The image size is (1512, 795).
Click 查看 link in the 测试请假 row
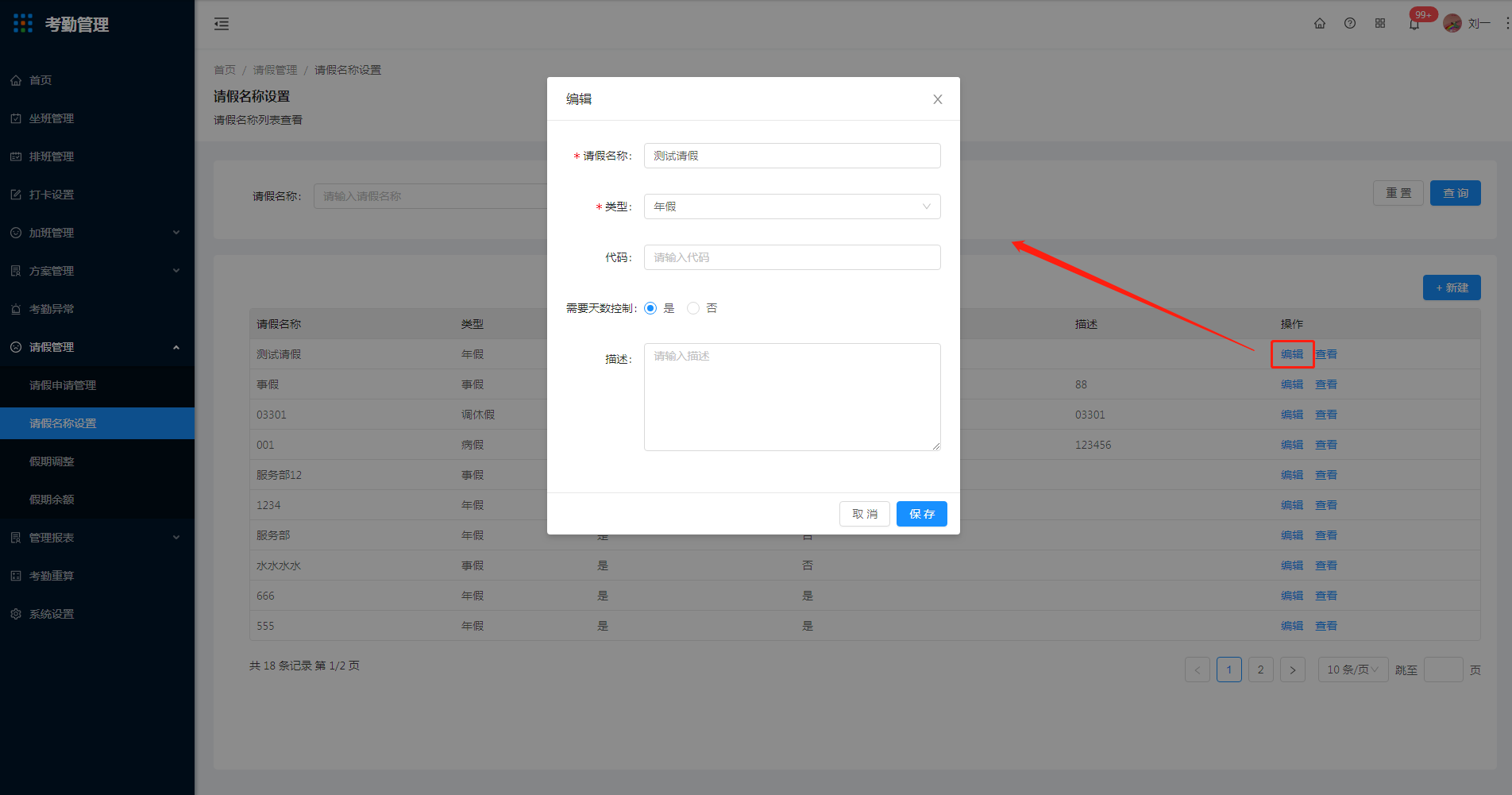coord(1326,354)
